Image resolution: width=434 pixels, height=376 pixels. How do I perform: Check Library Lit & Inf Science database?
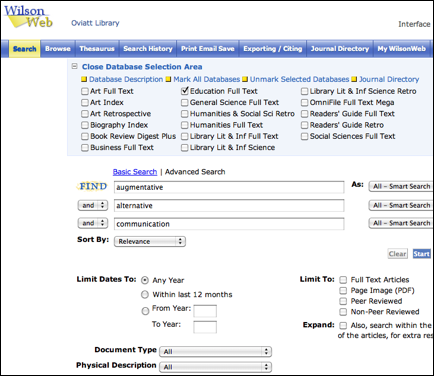(x=185, y=148)
